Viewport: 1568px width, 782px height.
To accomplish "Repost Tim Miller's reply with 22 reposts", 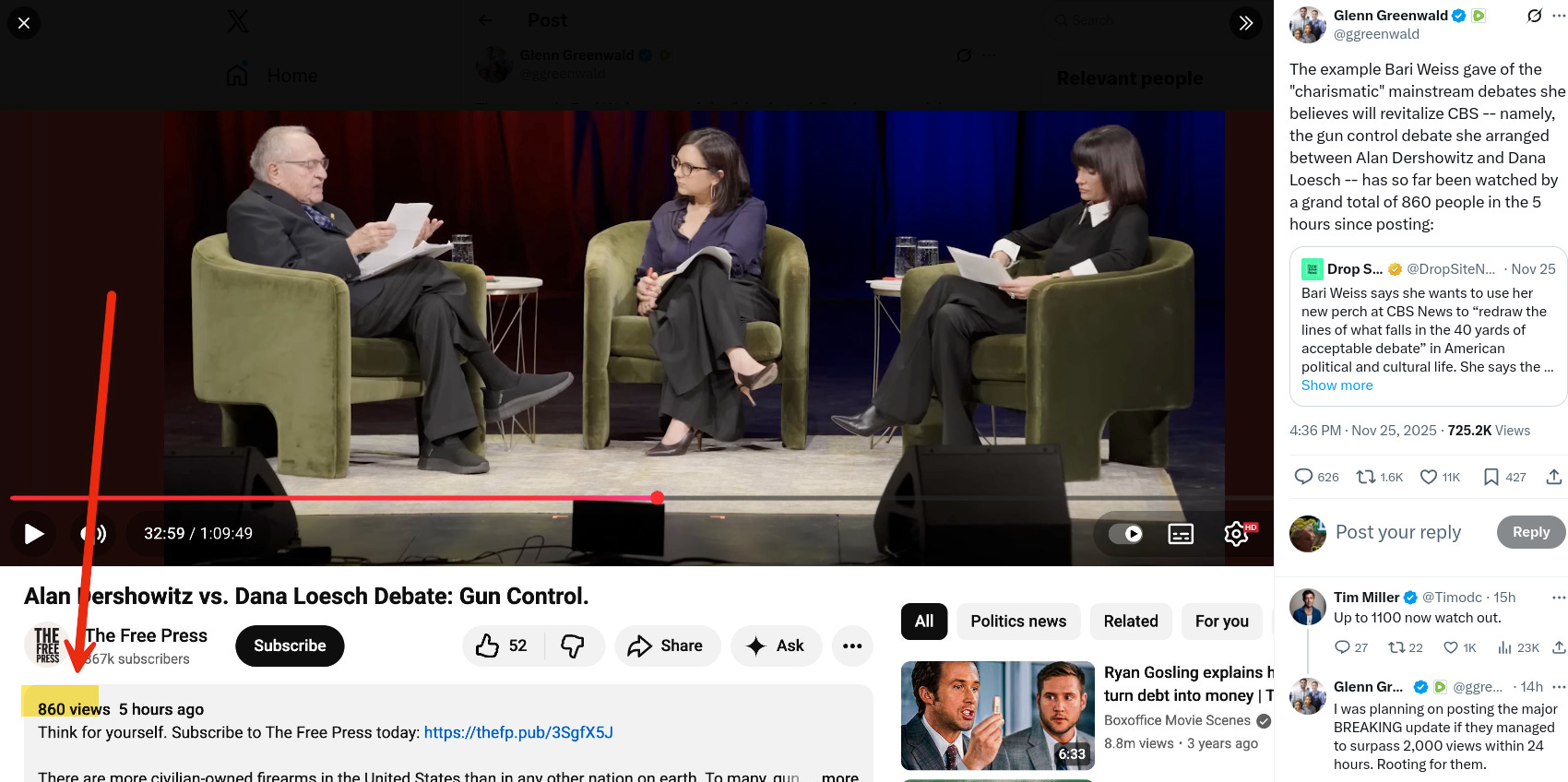I will [x=1406, y=647].
